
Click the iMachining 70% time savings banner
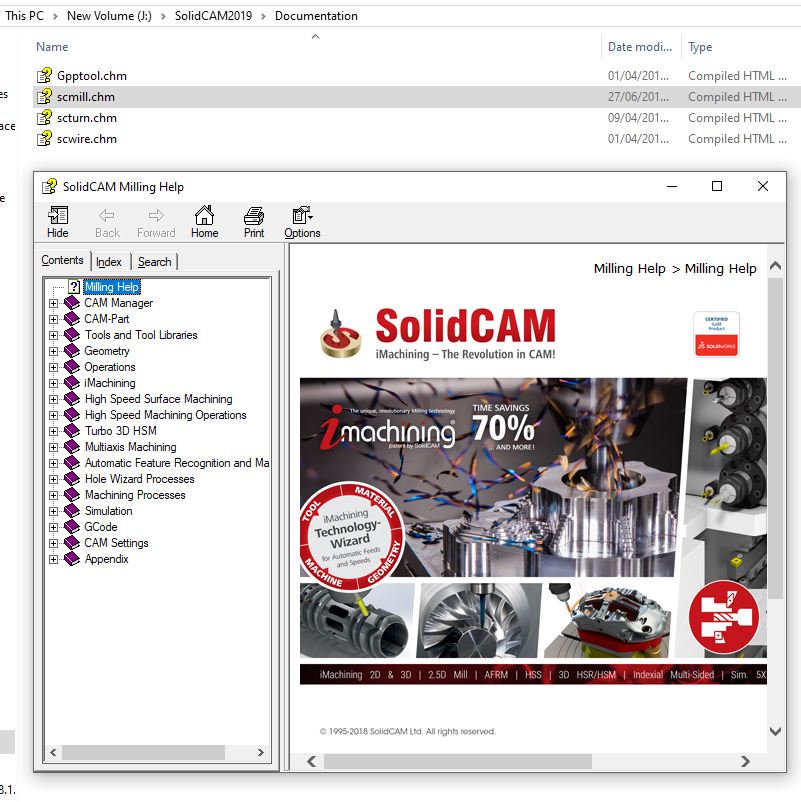(494, 477)
